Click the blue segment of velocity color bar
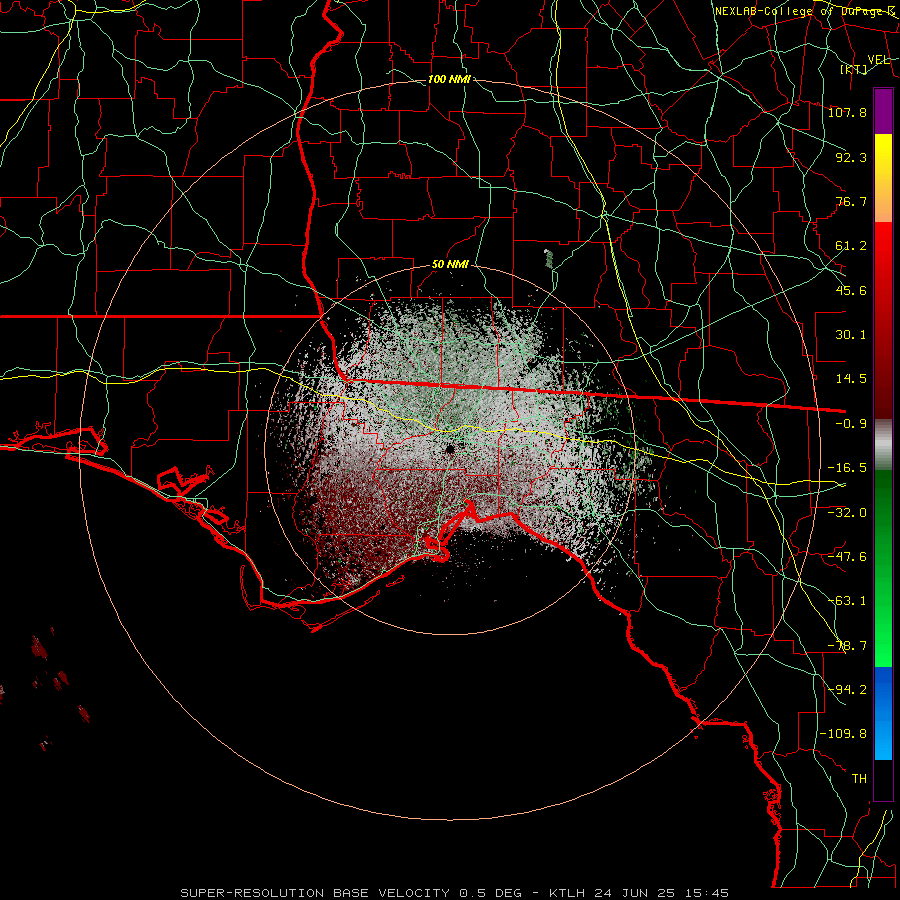Viewport: 900px width, 900px height. [883, 713]
